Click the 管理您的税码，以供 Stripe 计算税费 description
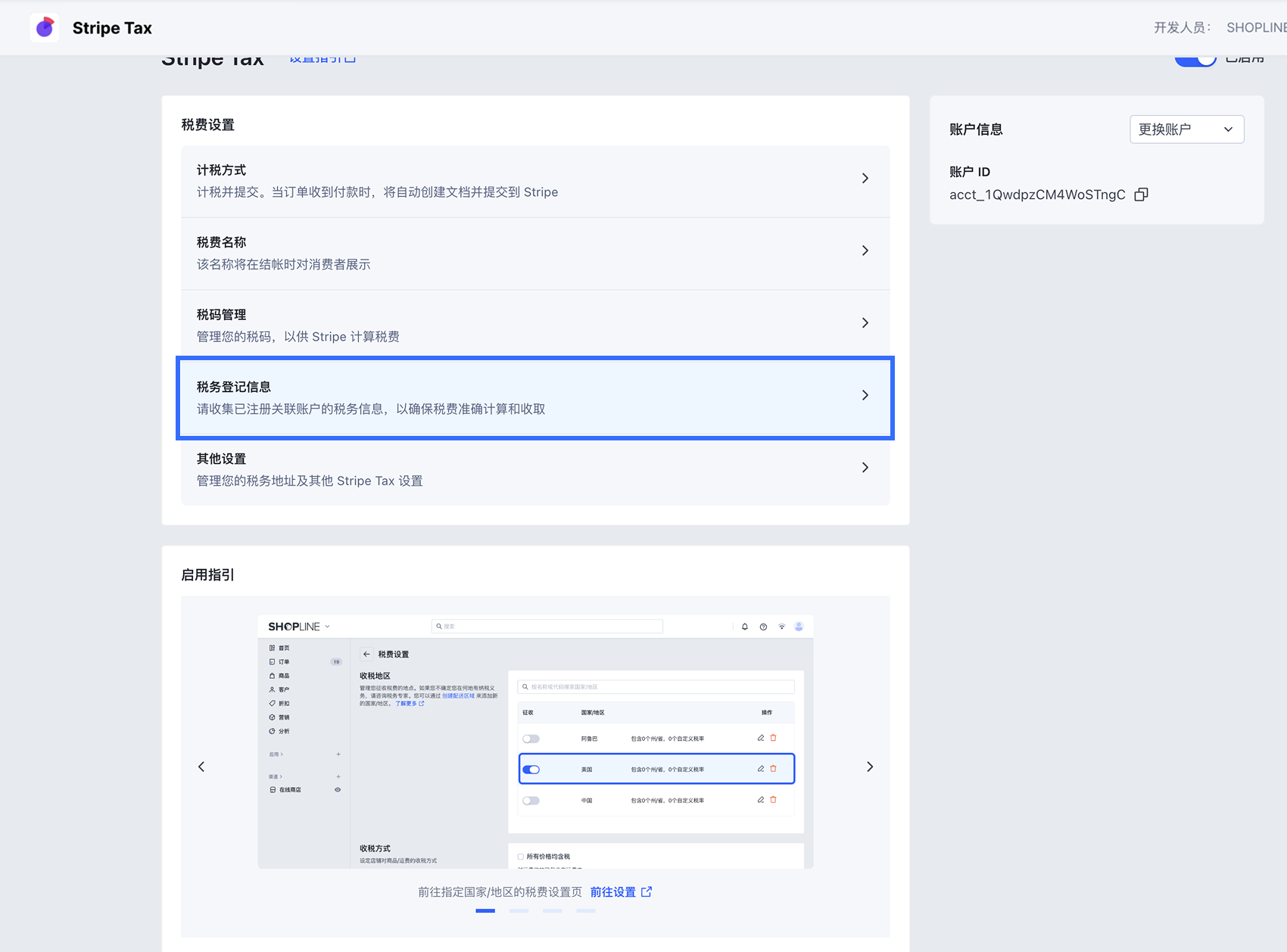Image resolution: width=1287 pixels, height=952 pixels. coord(298,337)
